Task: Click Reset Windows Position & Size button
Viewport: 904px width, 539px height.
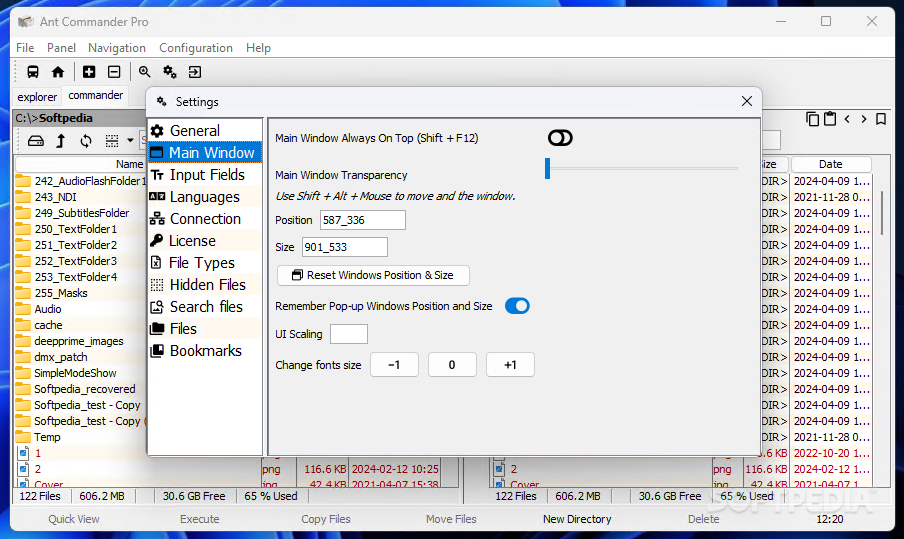Action: click(x=373, y=275)
